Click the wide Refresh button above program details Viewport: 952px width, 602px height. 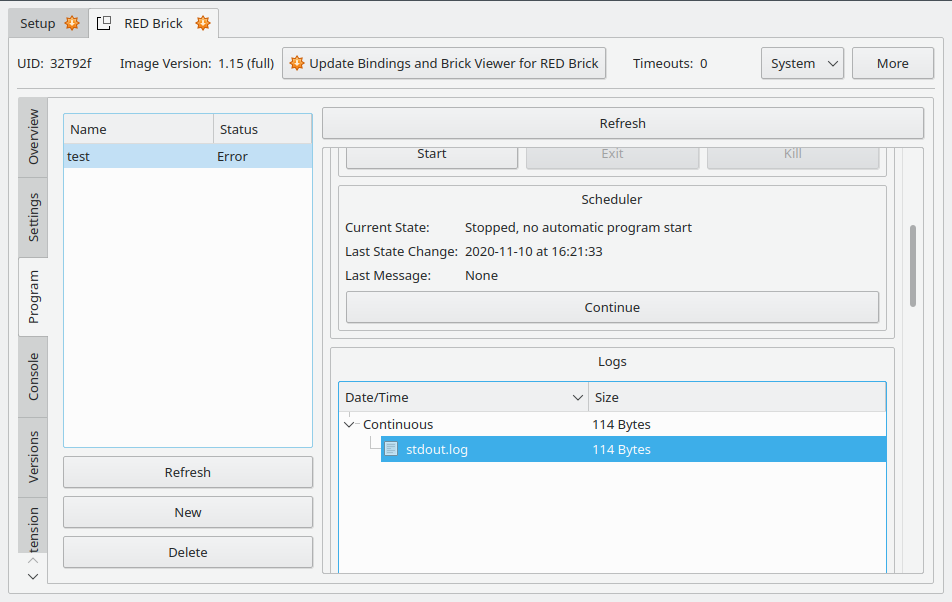pos(622,123)
